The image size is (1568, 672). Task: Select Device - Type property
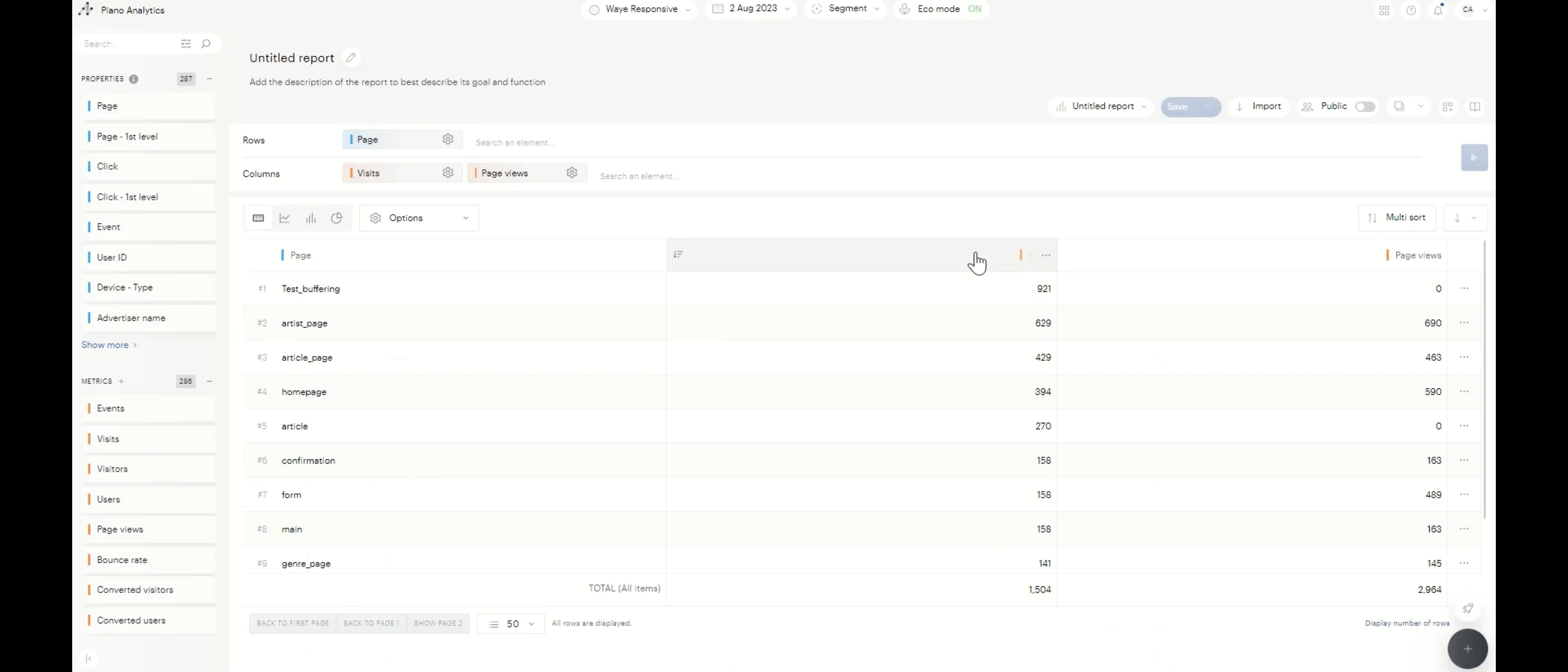(149, 287)
